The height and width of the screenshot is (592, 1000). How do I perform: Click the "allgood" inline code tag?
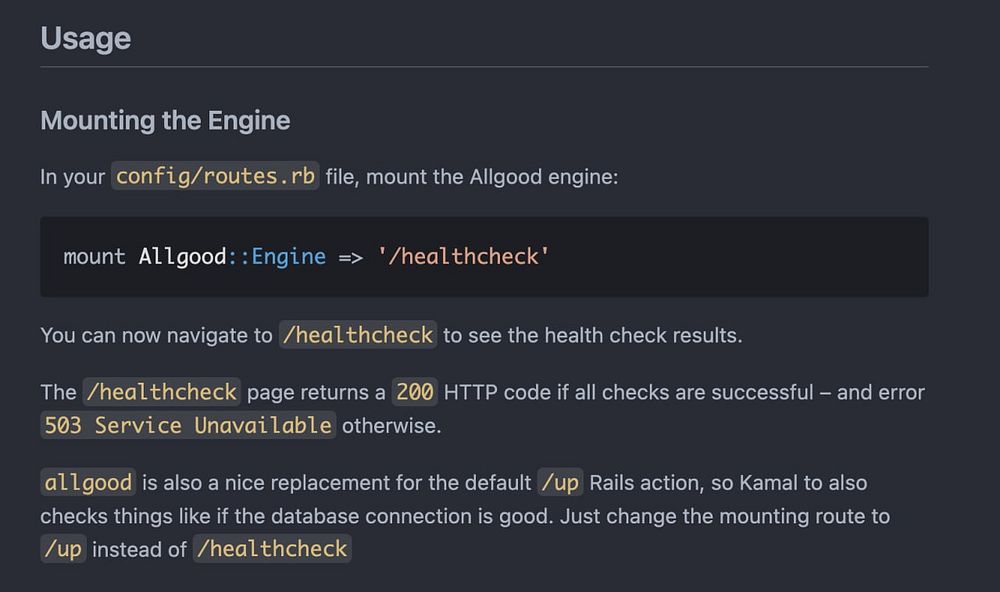coord(88,483)
